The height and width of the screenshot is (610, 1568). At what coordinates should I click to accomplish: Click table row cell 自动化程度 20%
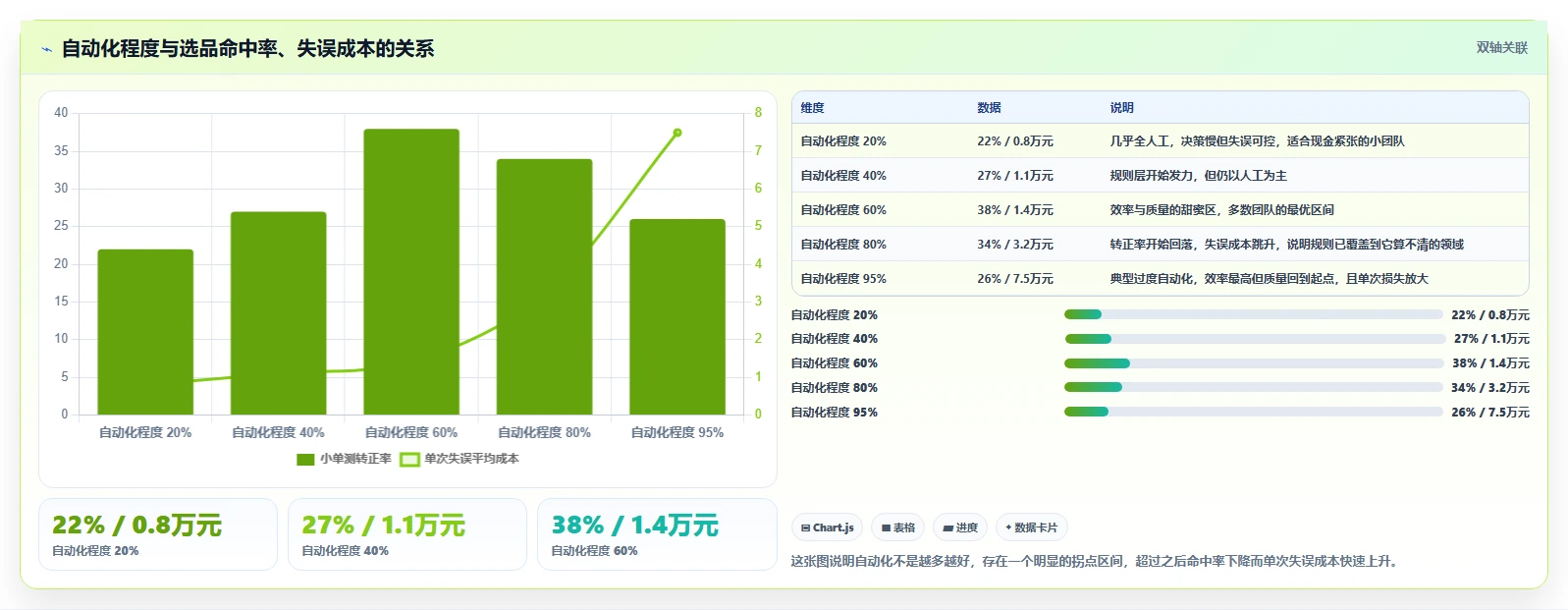(x=843, y=141)
